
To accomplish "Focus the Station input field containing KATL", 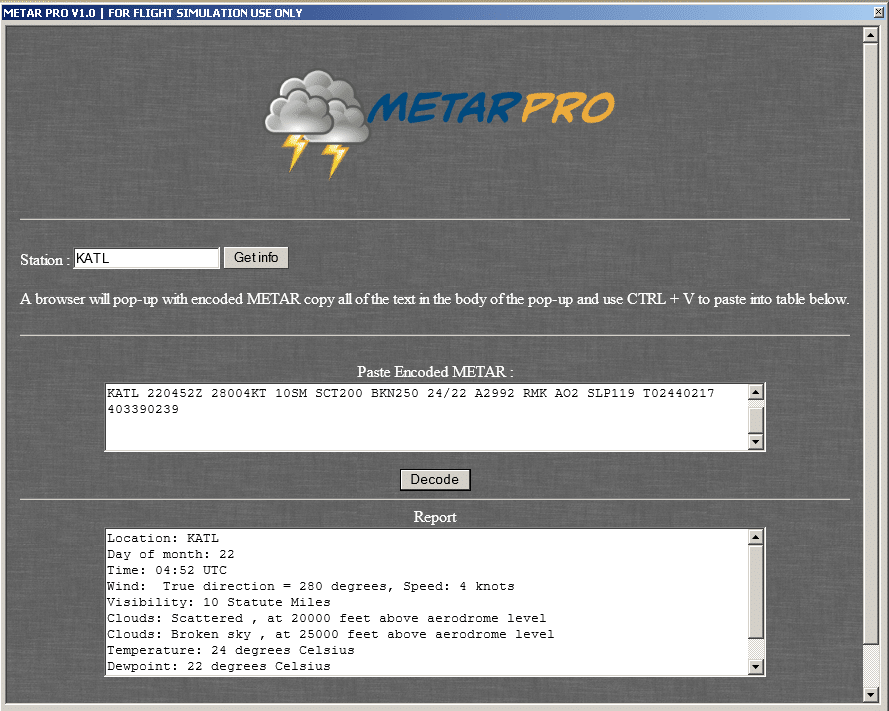I will (146, 258).
